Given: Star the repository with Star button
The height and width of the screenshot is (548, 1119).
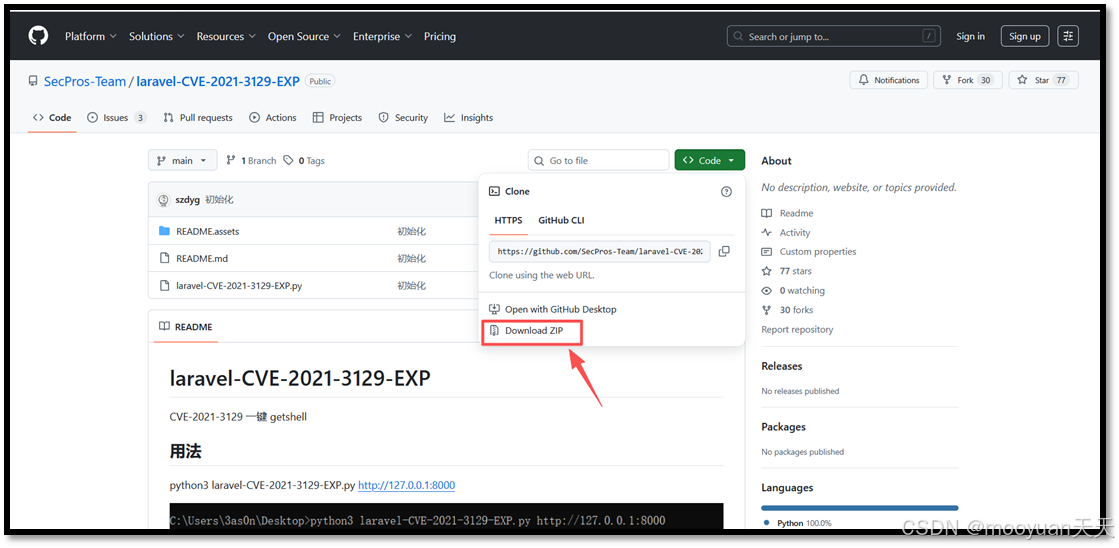Looking at the screenshot, I should click(1043, 80).
